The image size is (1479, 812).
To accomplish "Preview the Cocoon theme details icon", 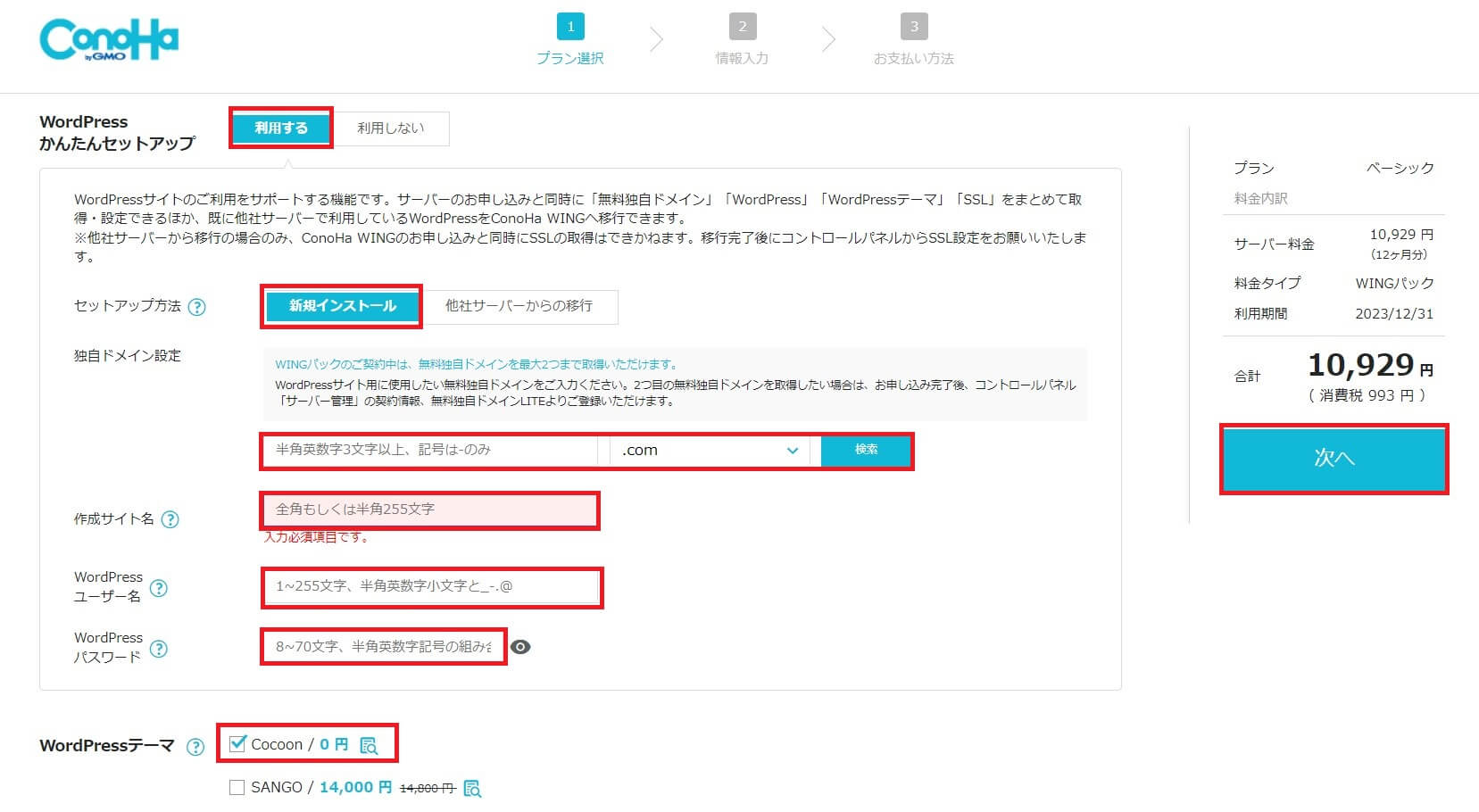I will click(369, 745).
